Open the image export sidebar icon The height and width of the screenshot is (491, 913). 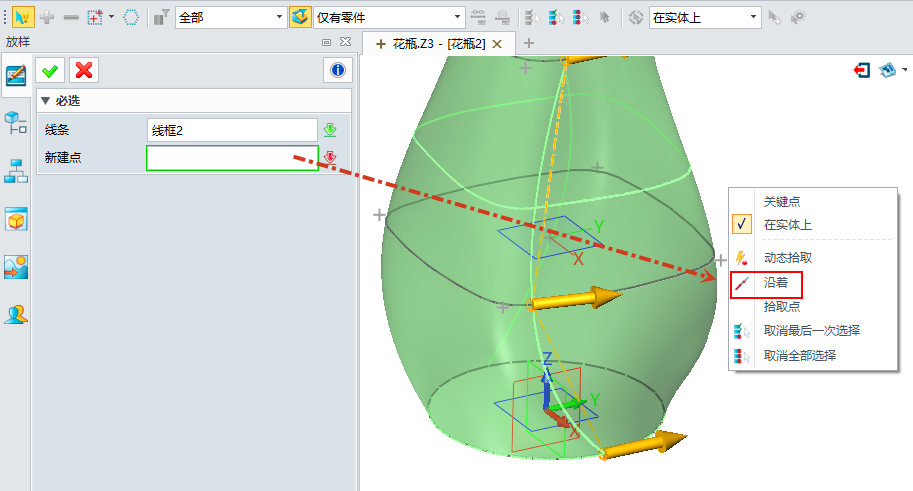[16, 267]
